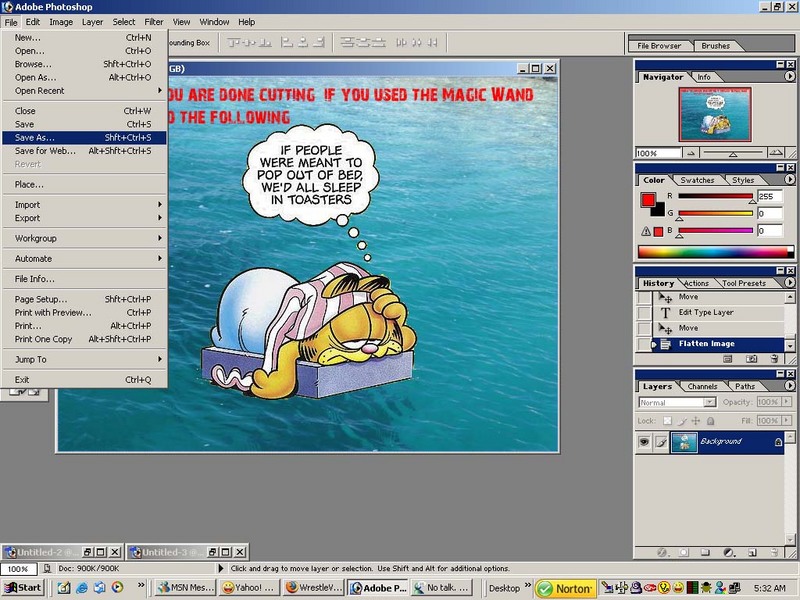This screenshot has height=600, width=800.
Task: Click the create new layer icon
Action: [x=752, y=552]
